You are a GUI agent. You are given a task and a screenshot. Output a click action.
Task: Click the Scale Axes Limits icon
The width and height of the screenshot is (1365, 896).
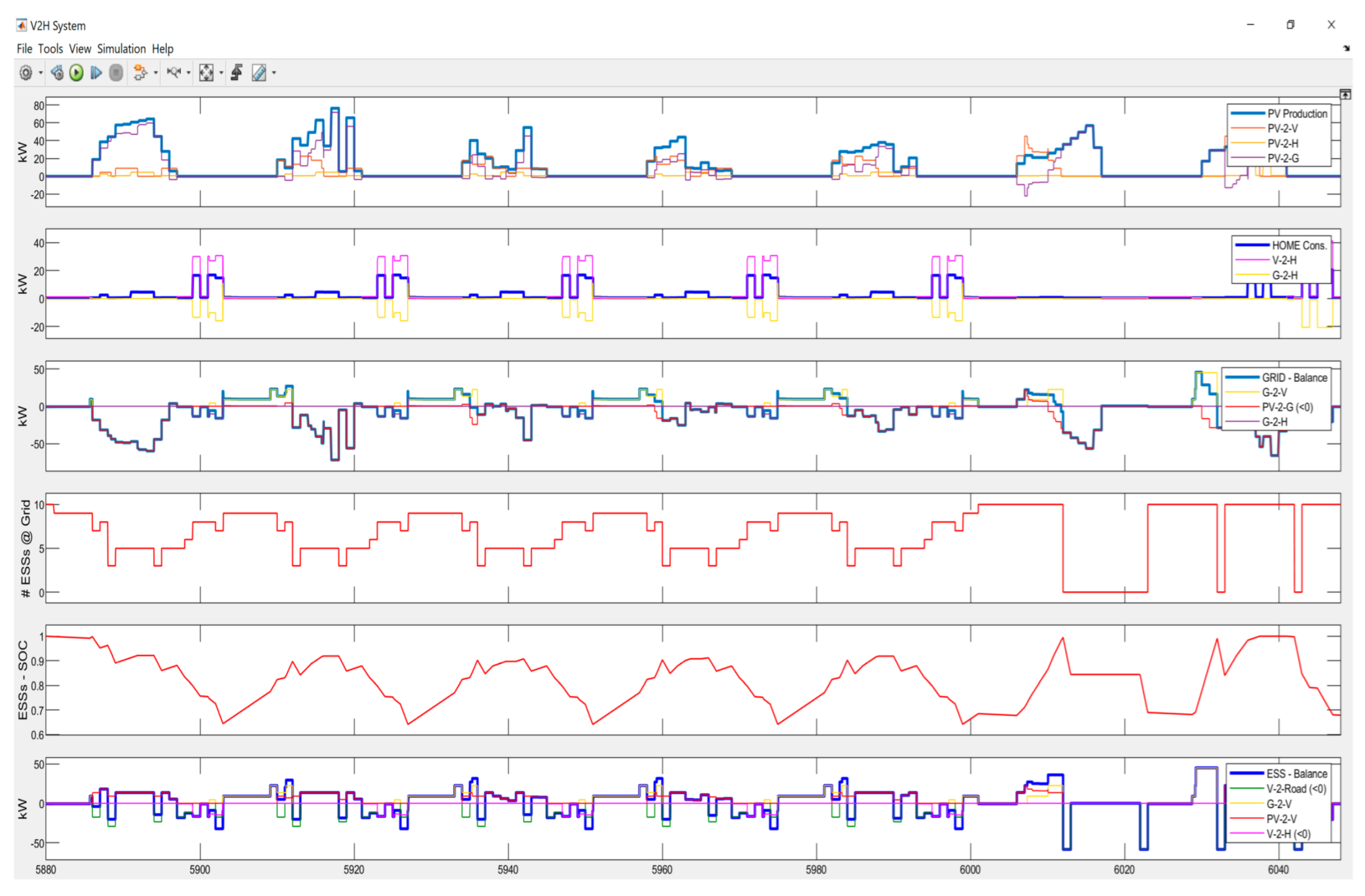pos(206,73)
